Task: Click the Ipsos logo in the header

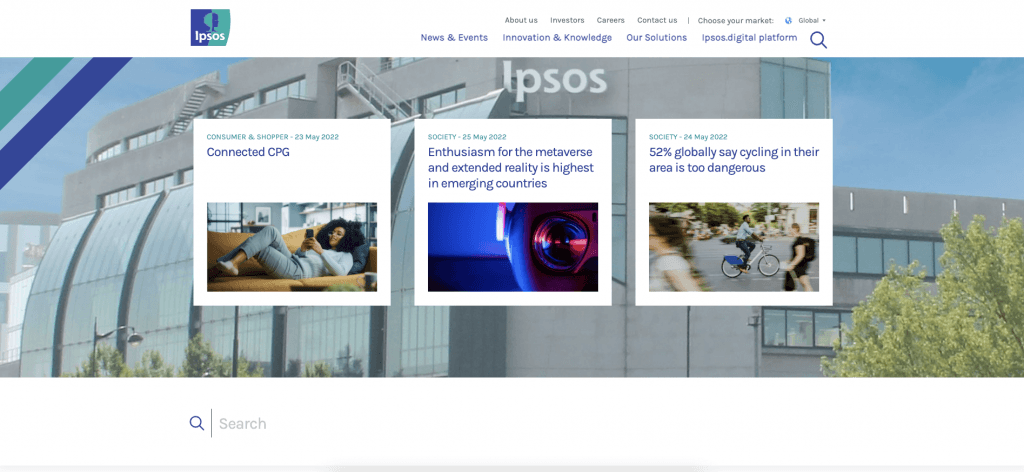Action: [x=210, y=27]
